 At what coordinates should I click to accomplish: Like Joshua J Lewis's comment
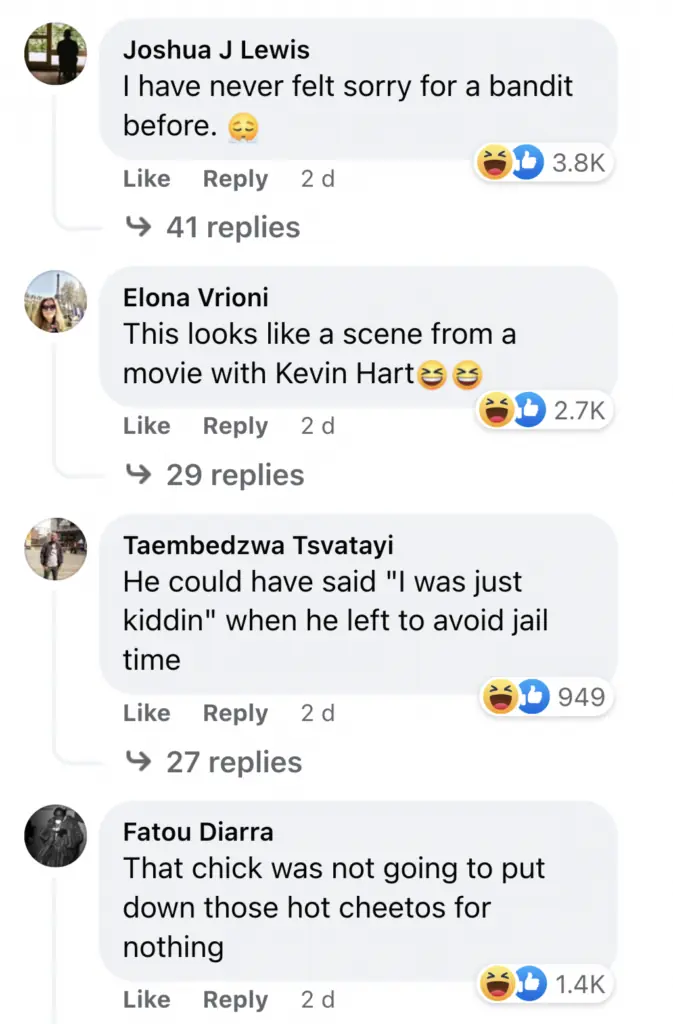(147, 179)
